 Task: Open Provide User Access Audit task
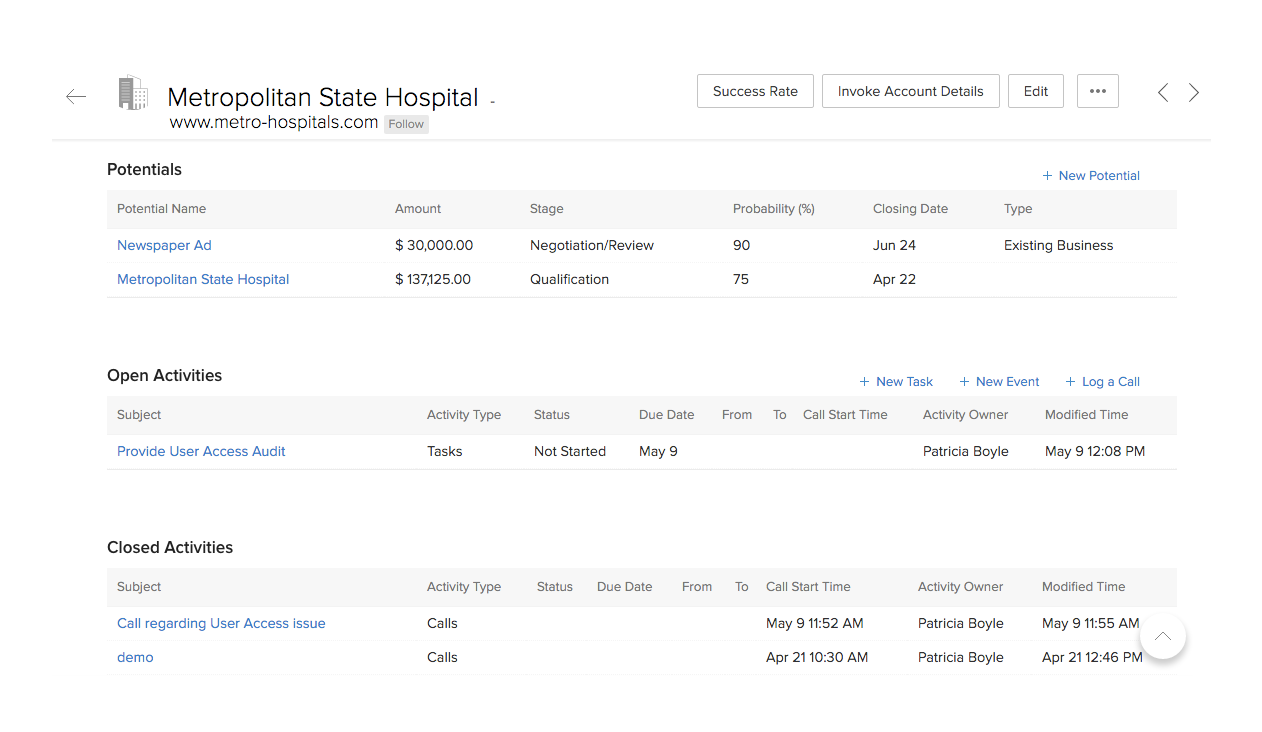(x=201, y=451)
